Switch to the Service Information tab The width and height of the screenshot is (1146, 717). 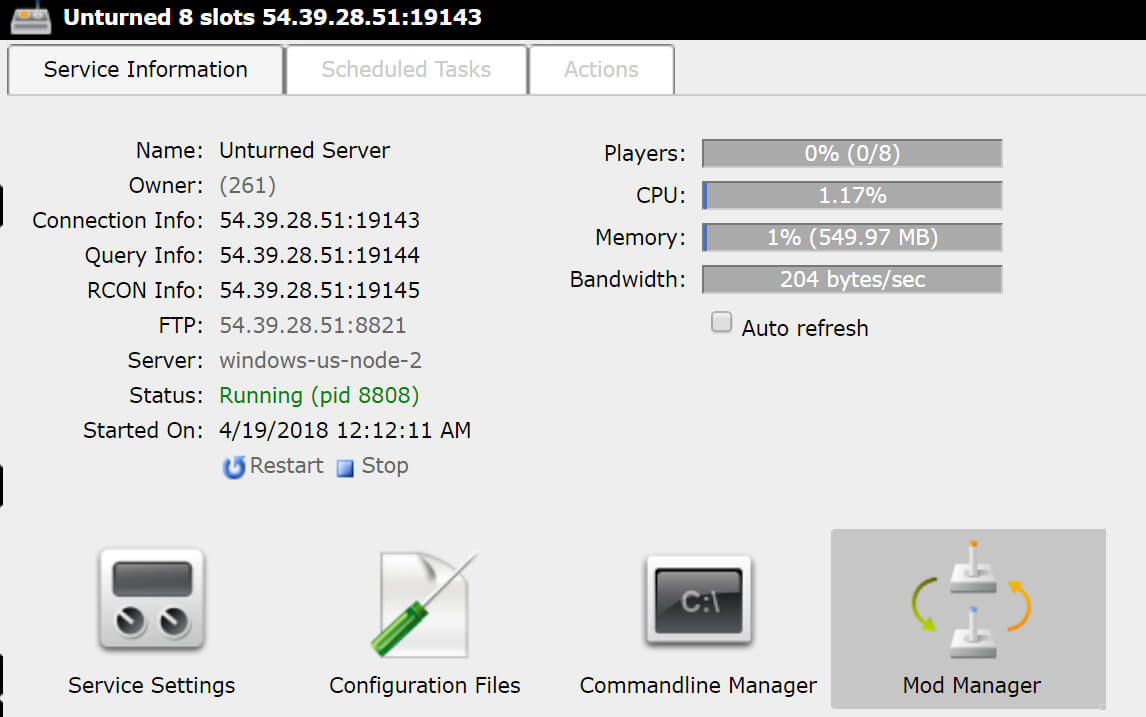coord(145,69)
